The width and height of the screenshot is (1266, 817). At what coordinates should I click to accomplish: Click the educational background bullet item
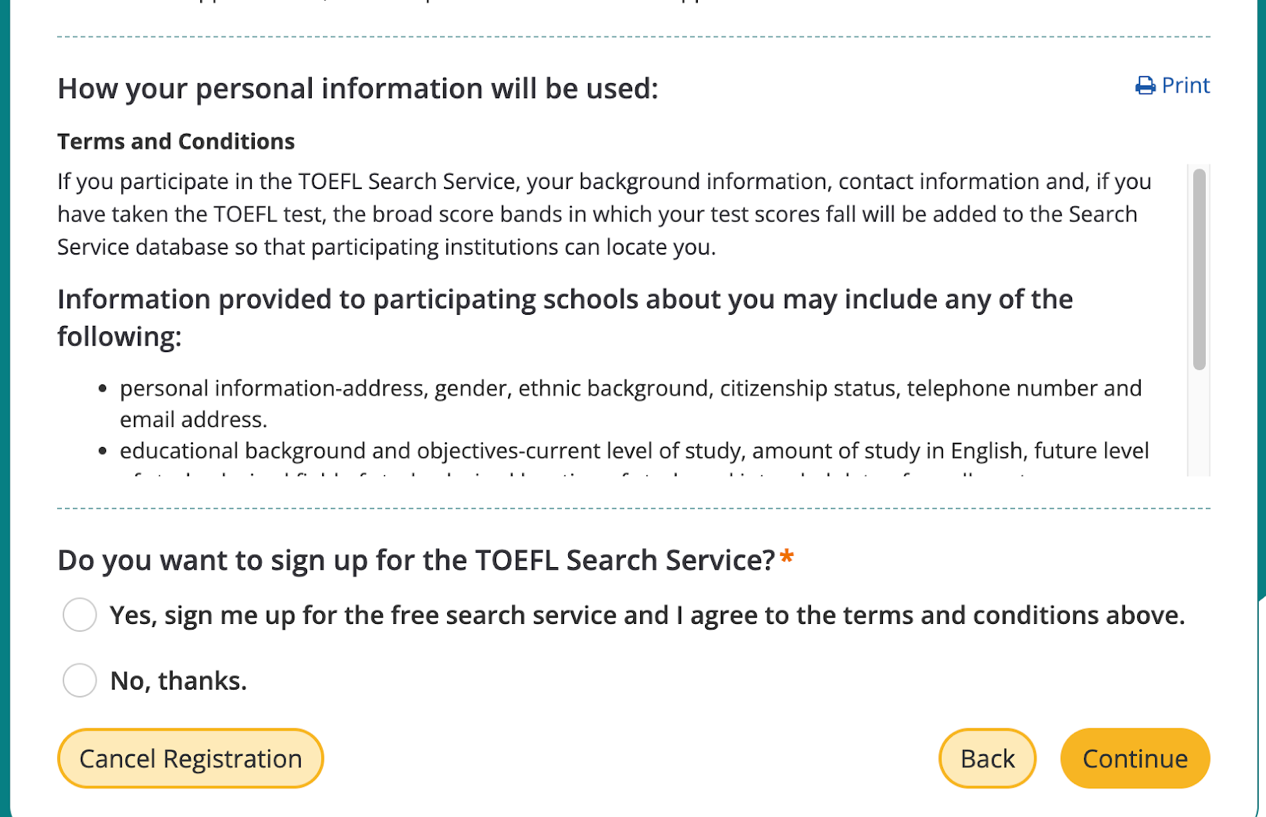pyautogui.click(x=634, y=451)
